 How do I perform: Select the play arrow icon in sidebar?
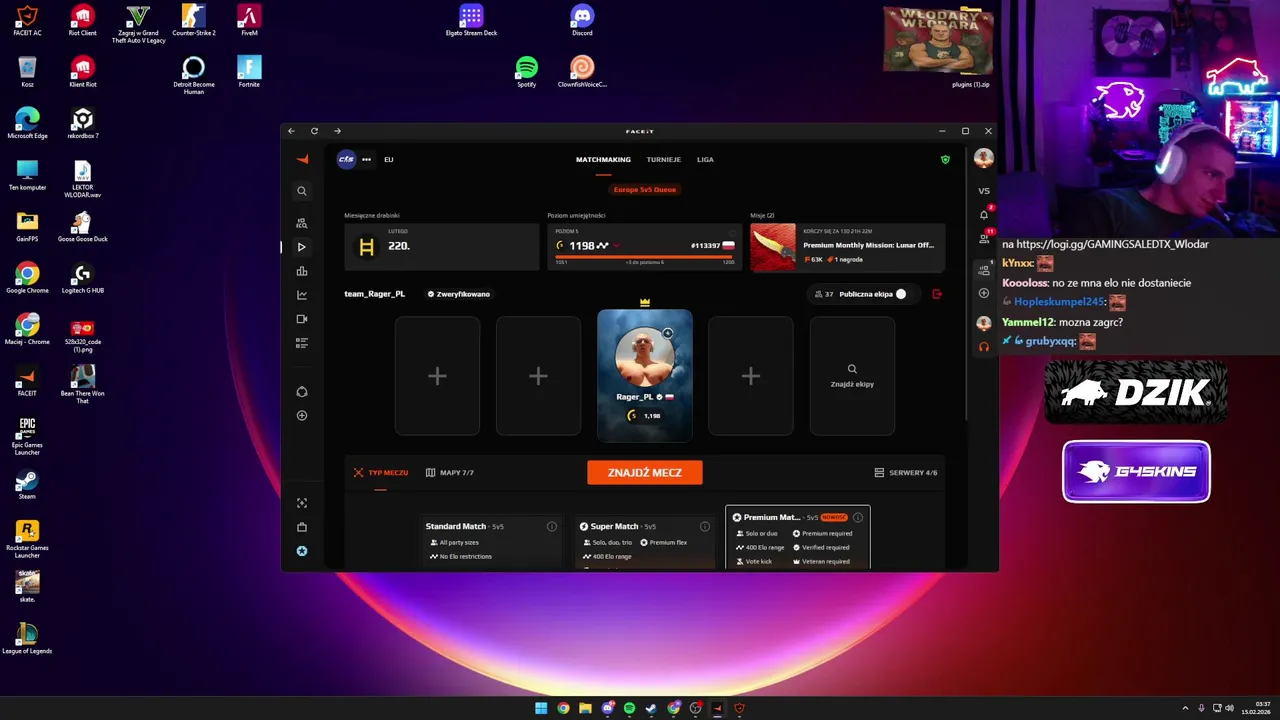click(x=302, y=247)
